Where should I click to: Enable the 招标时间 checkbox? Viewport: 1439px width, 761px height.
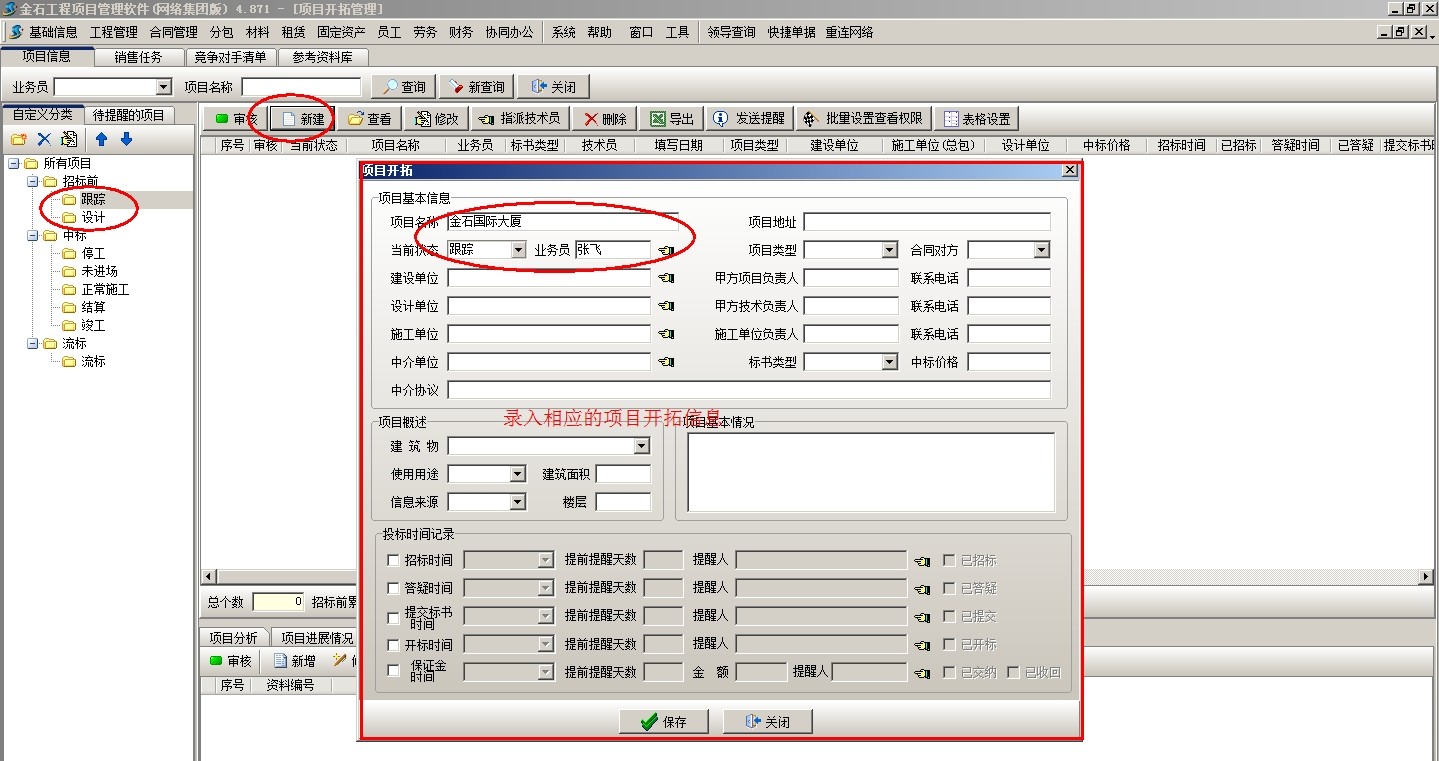[x=393, y=560]
